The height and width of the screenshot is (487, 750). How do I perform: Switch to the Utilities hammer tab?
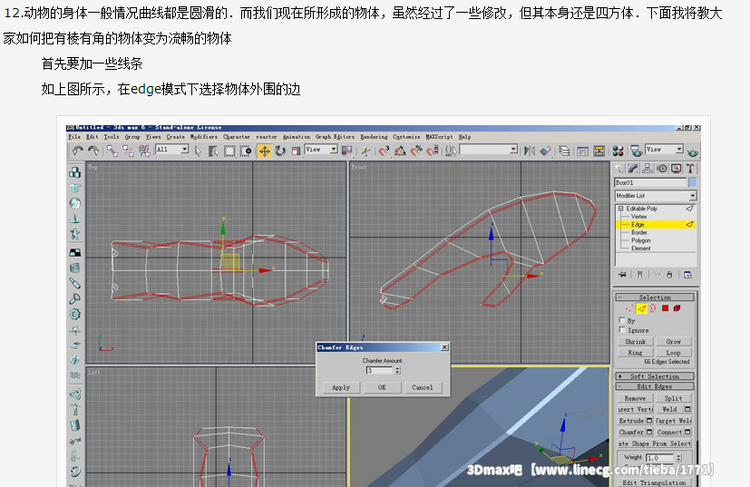point(690,168)
